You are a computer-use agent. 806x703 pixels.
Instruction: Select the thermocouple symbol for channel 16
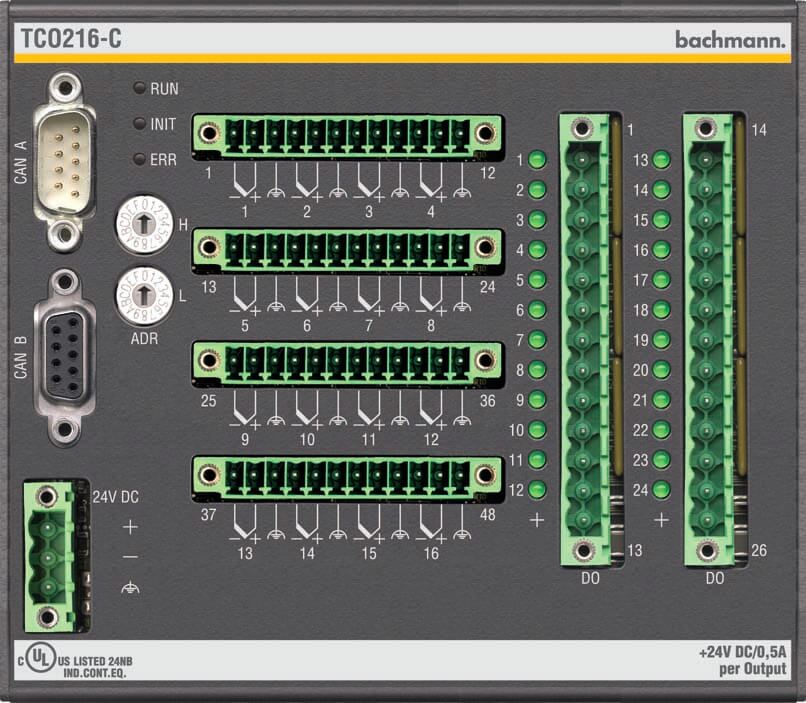click(x=431, y=524)
